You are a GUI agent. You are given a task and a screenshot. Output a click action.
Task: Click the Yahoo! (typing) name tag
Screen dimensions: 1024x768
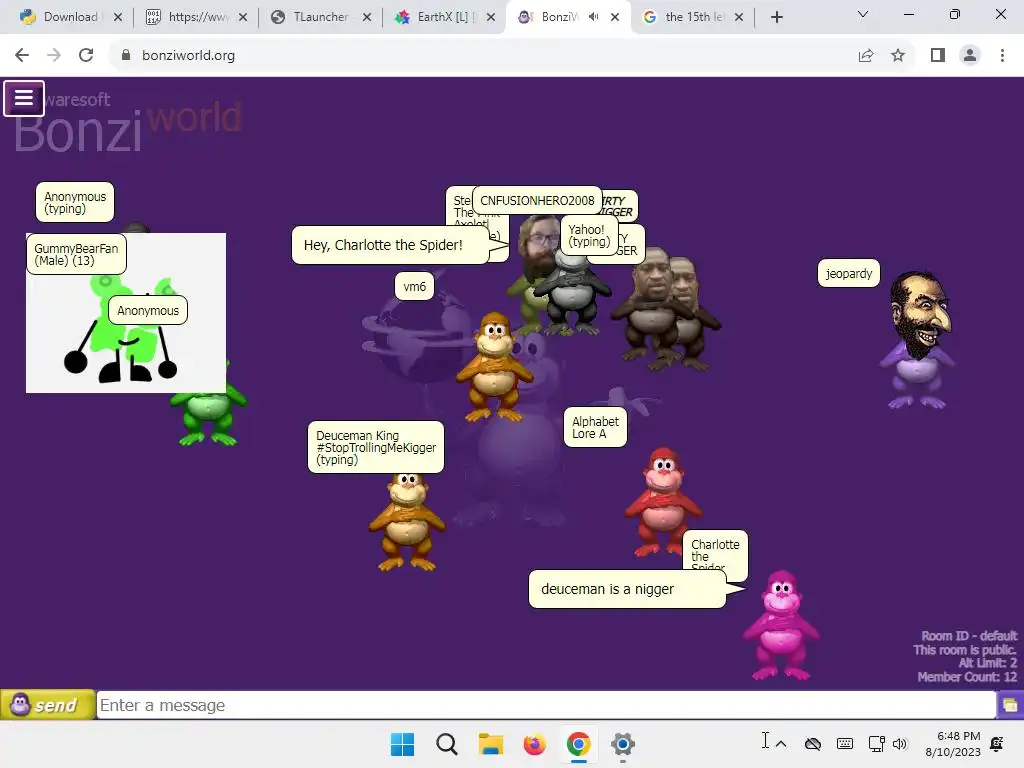point(588,235)
